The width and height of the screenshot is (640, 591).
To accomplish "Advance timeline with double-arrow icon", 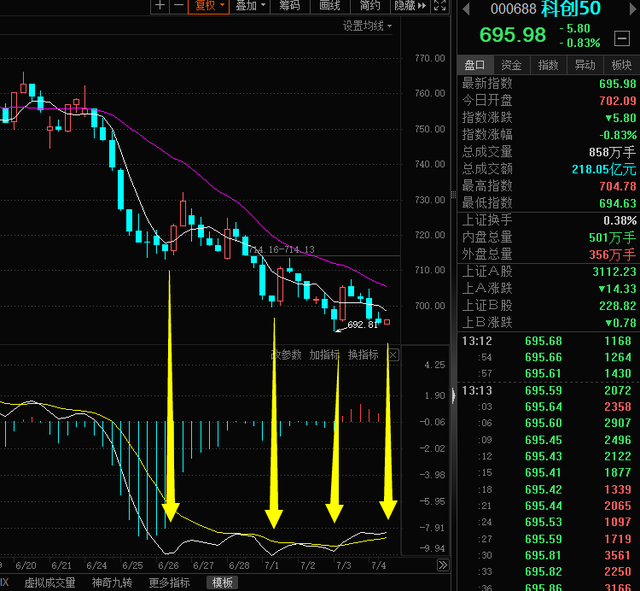I will click(442, 565).
